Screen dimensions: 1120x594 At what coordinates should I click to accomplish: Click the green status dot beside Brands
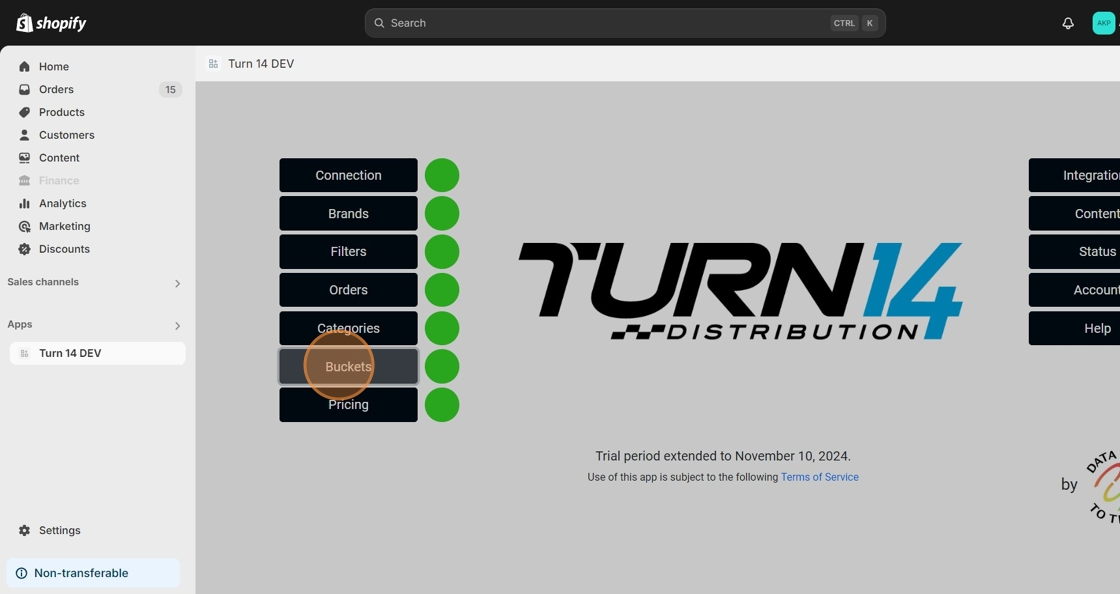tap(442, 213)
